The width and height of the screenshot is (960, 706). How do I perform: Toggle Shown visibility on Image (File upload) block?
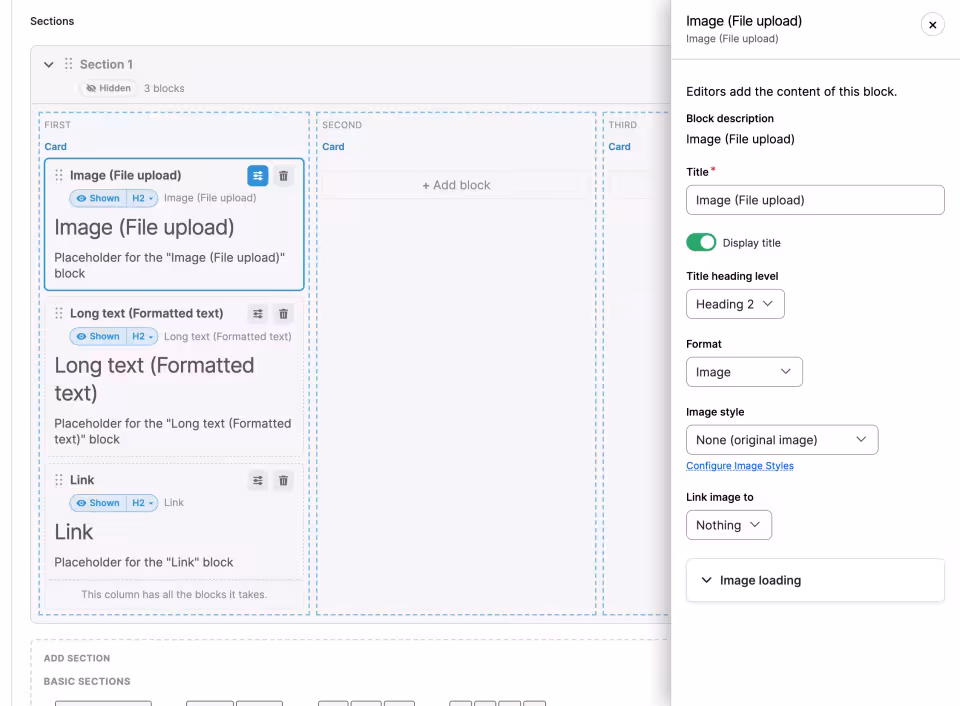(x=98, y=198)
